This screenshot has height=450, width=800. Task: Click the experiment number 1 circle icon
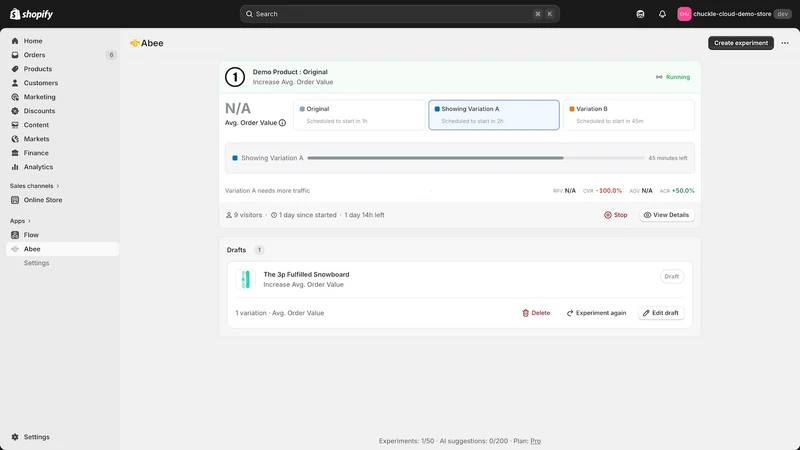[x=235, y=77]
